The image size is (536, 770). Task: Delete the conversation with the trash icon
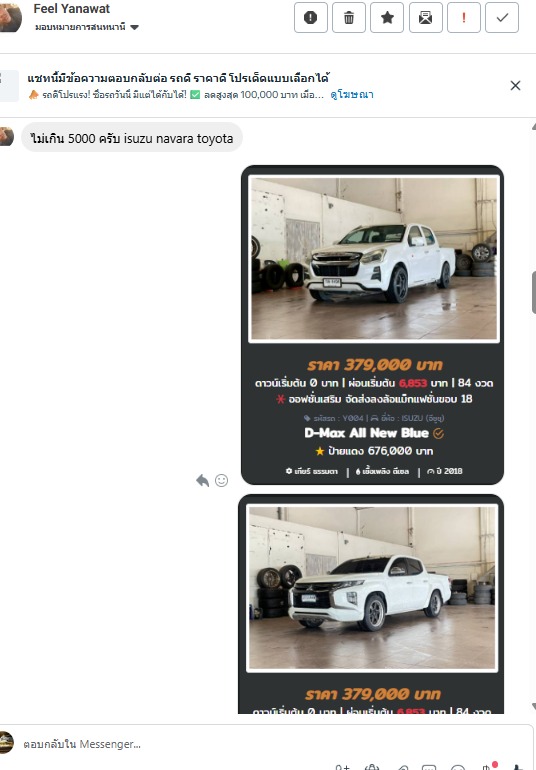(349, 18)
